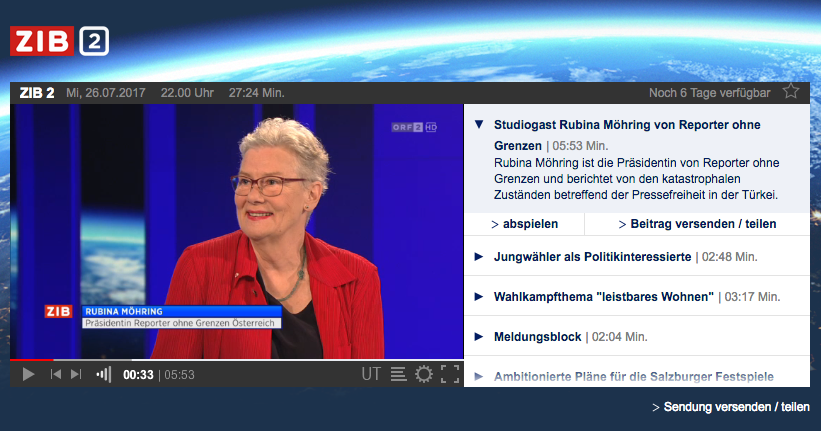Expand the Meldungsblock segment
Screen dimensions: 821x431
[479, 336]
